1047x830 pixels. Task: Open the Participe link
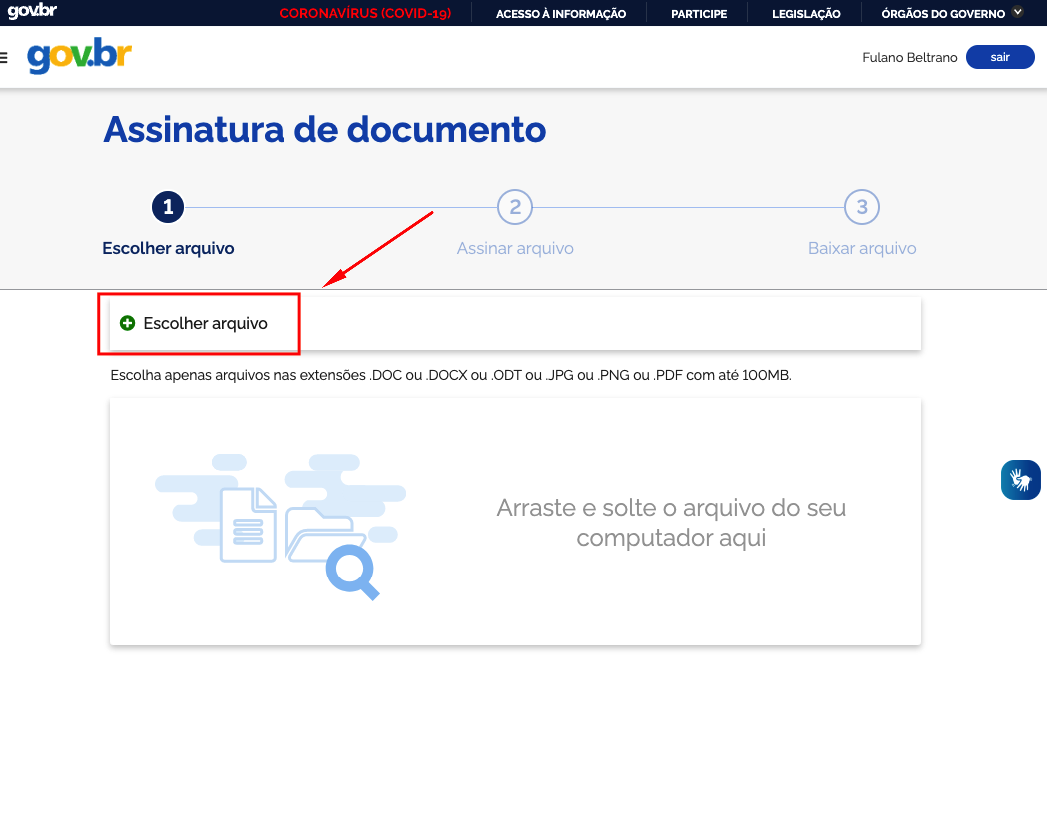pos(699,14)
